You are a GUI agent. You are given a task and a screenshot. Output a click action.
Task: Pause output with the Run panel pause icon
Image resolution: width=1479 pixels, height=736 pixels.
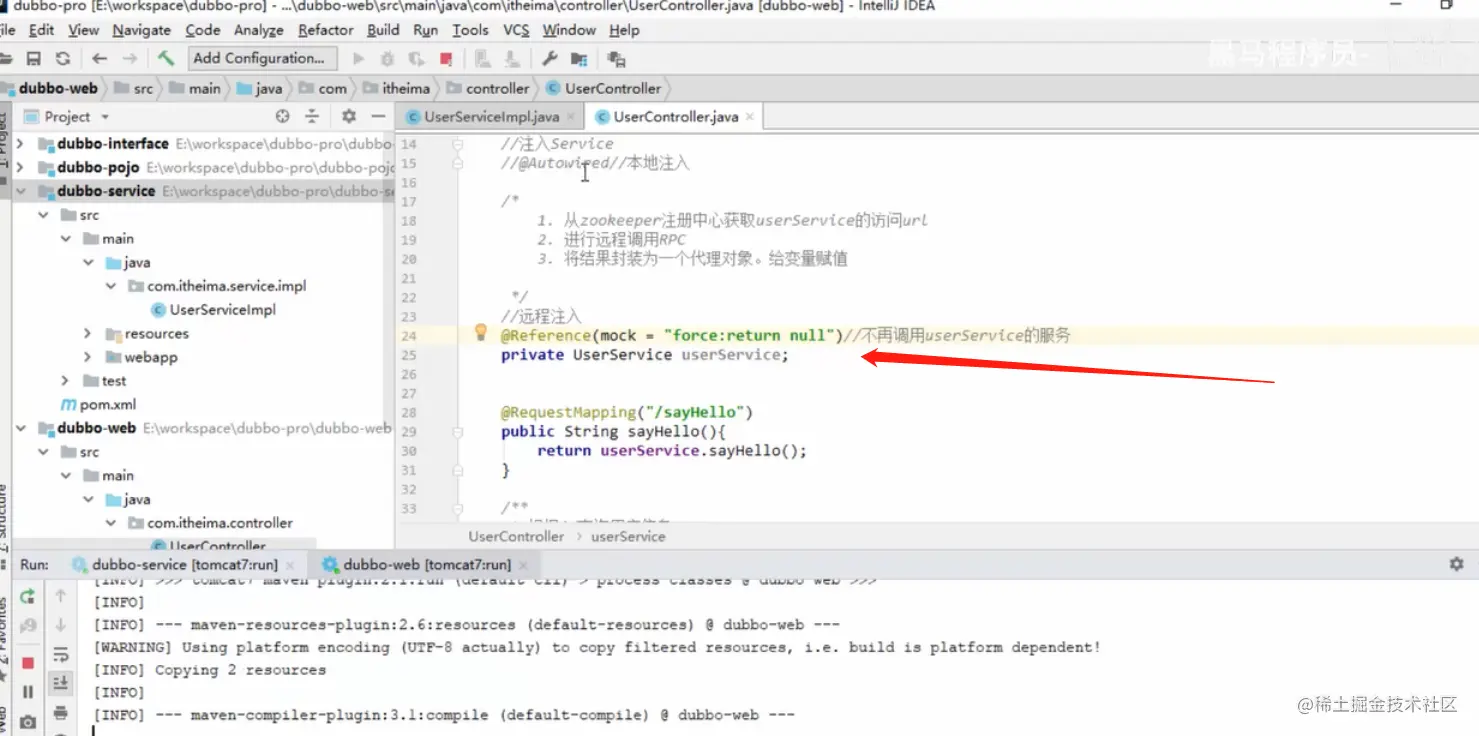pos(28,692)
